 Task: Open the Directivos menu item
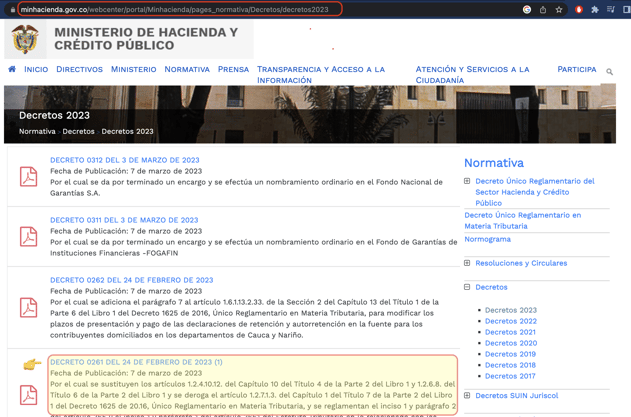point(79,69)
